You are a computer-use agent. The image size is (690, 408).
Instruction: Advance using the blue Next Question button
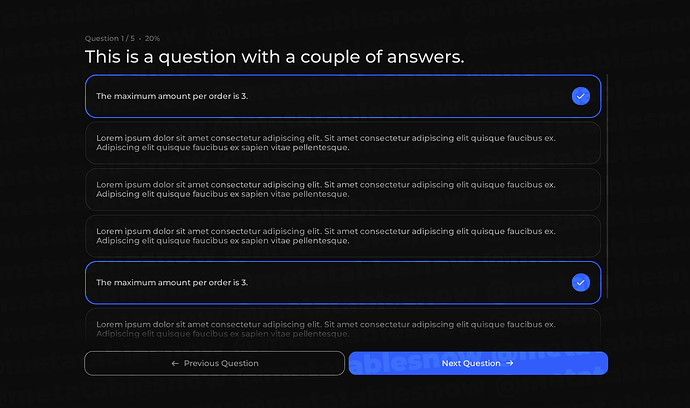[478, 363]
